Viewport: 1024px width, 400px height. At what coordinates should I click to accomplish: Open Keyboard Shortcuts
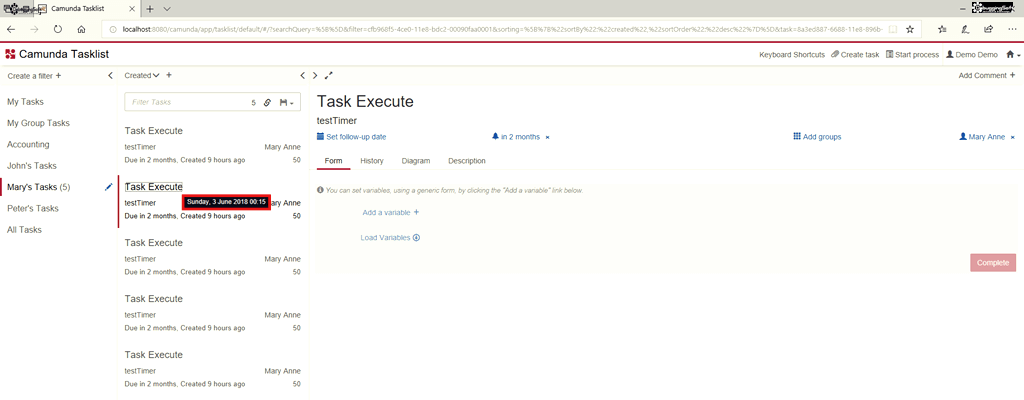(792, 55)
